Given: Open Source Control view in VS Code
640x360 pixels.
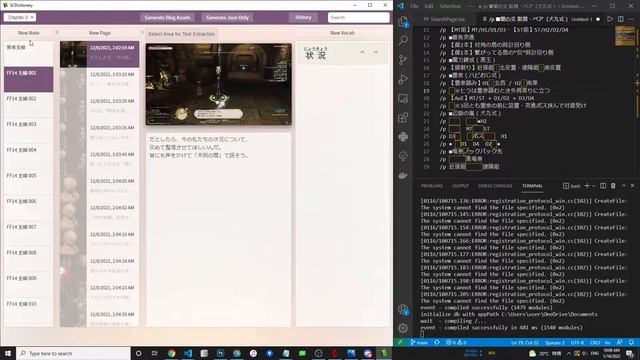Looking at the screenshot, I should click(x=403, y=60).
